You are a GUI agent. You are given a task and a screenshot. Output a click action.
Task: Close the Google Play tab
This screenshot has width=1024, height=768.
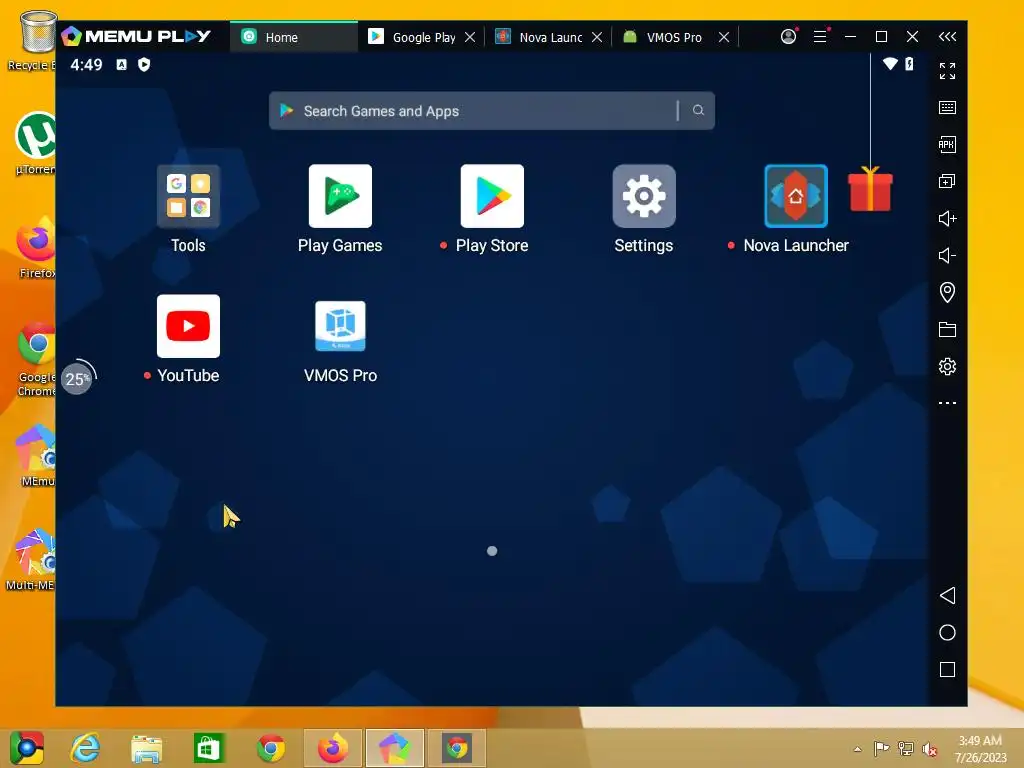(x=470, y=37)
